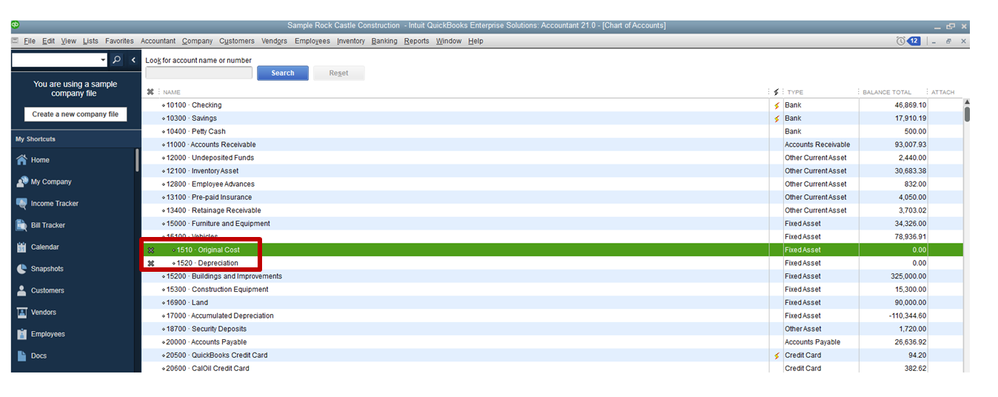Select the 10100 Checking account row

click(552, 106)
